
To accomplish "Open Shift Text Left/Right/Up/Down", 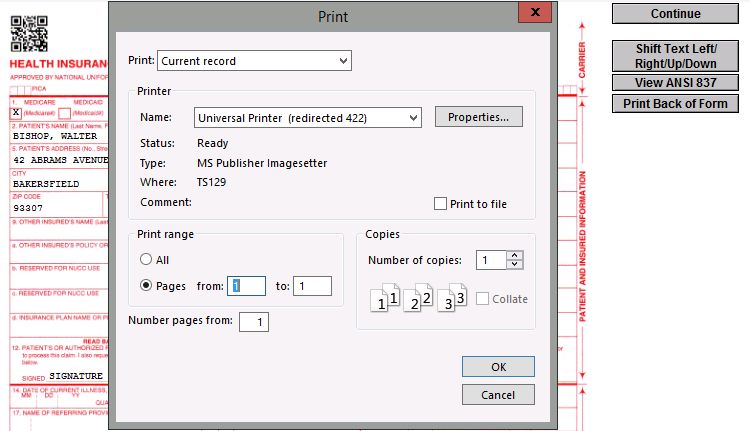I will (675, 55).
